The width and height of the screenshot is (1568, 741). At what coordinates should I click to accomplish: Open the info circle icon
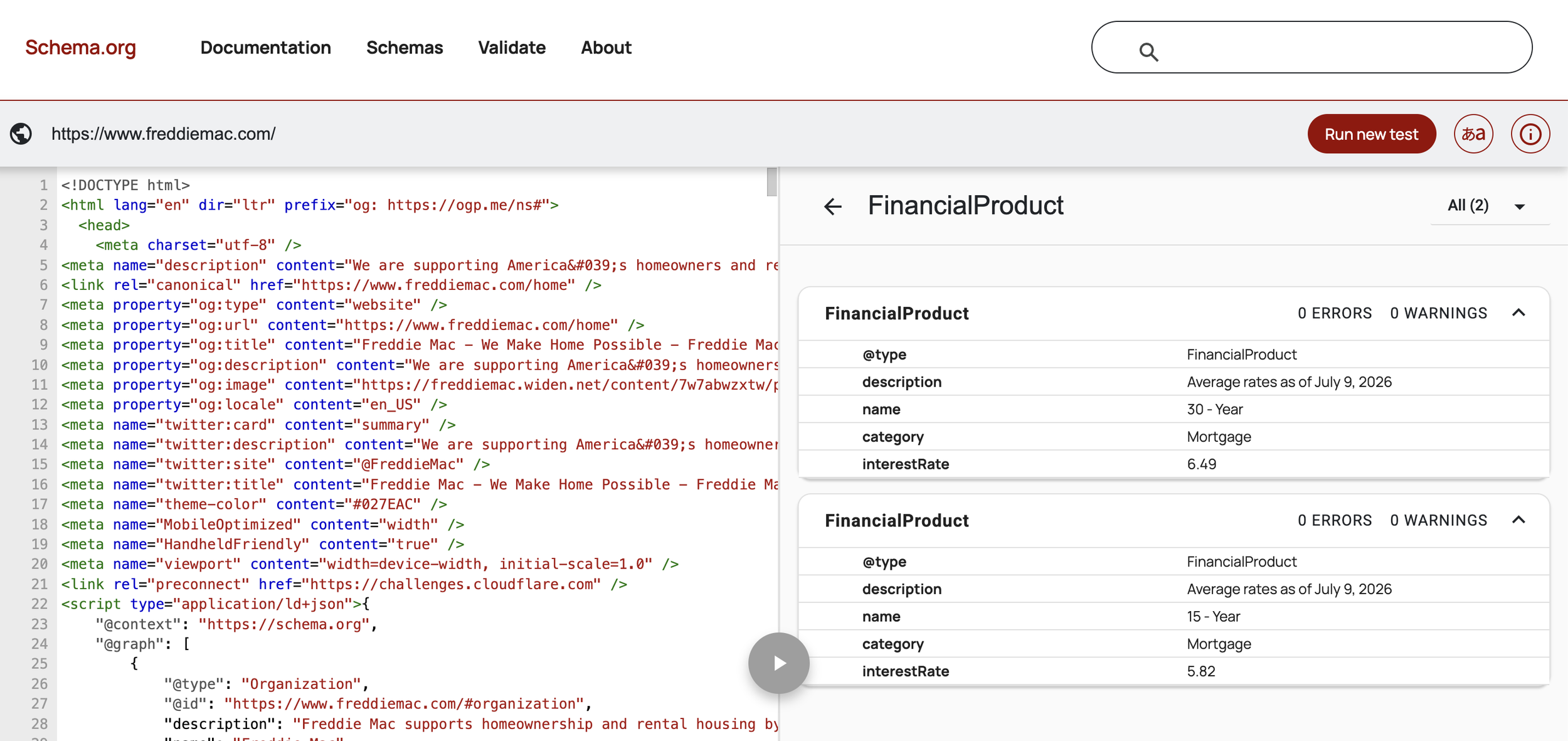[x=1530, y=134]
